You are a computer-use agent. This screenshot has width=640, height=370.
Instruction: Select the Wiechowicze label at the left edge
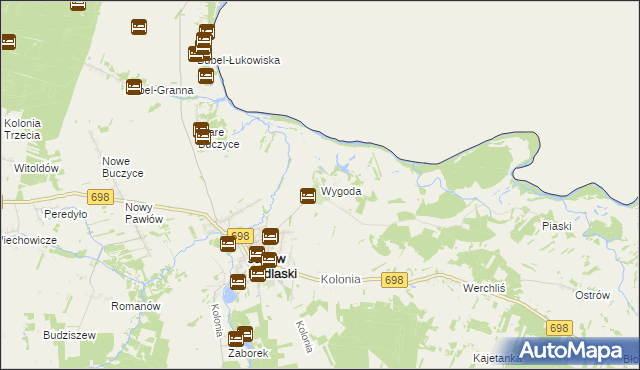(x=29, y=240)
